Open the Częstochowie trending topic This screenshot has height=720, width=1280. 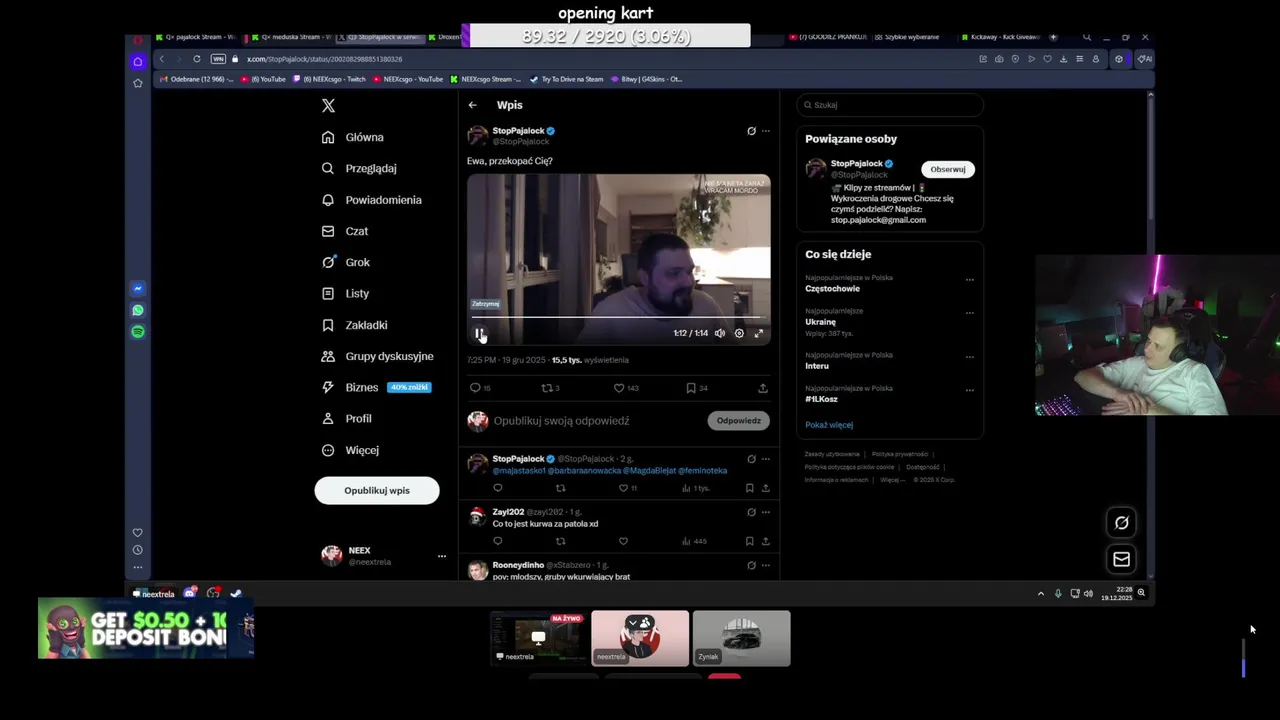tap(832, 289)
